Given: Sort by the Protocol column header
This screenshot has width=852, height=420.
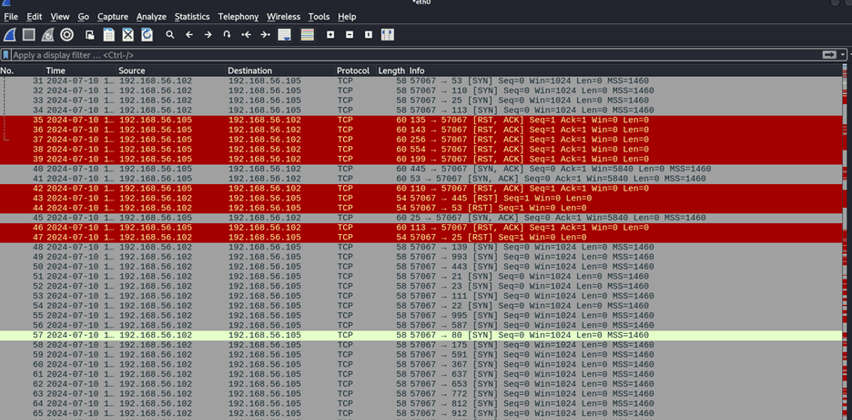Looking at the screenshot, I should (x=355, y=71).
